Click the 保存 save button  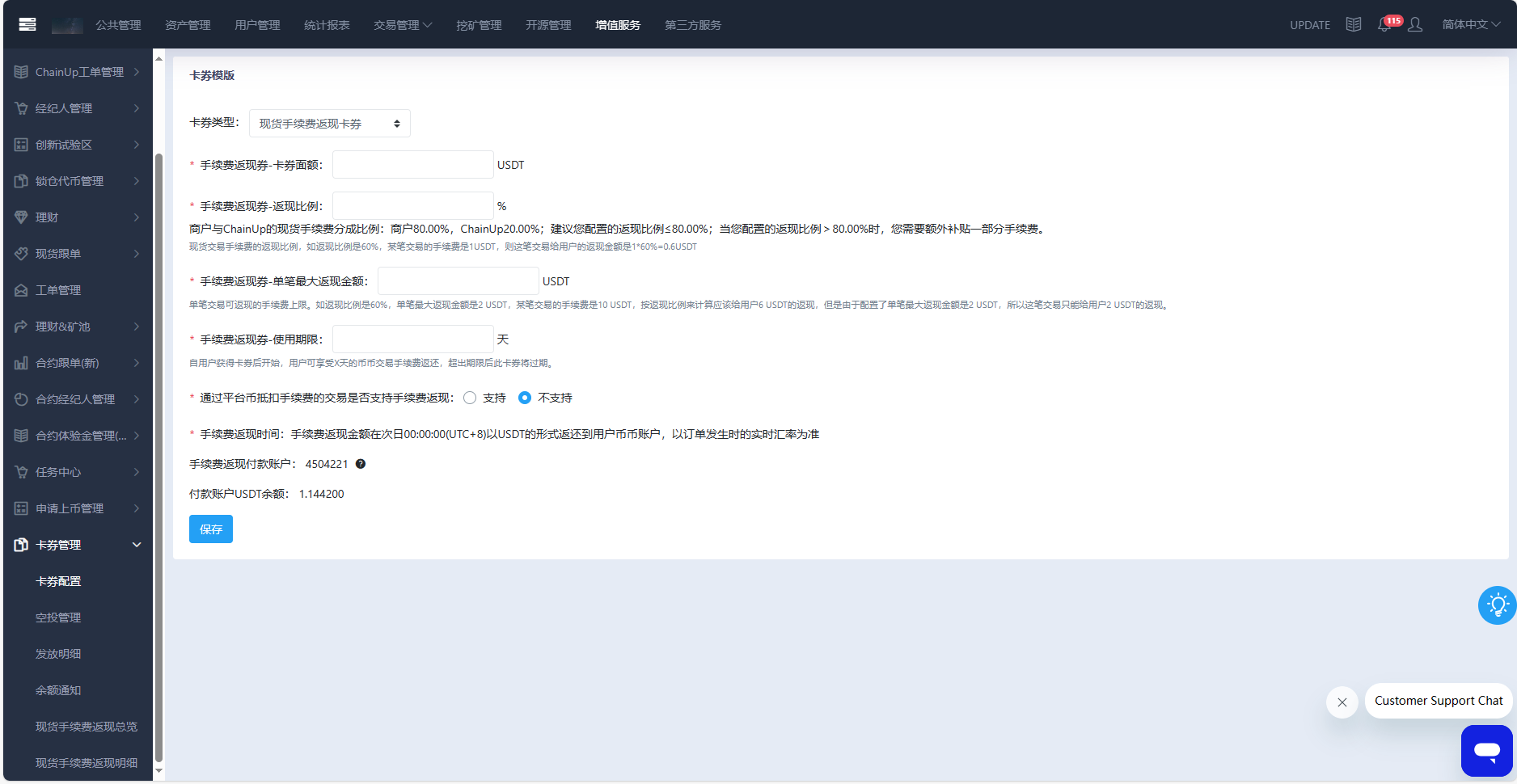tap(211, 529)
